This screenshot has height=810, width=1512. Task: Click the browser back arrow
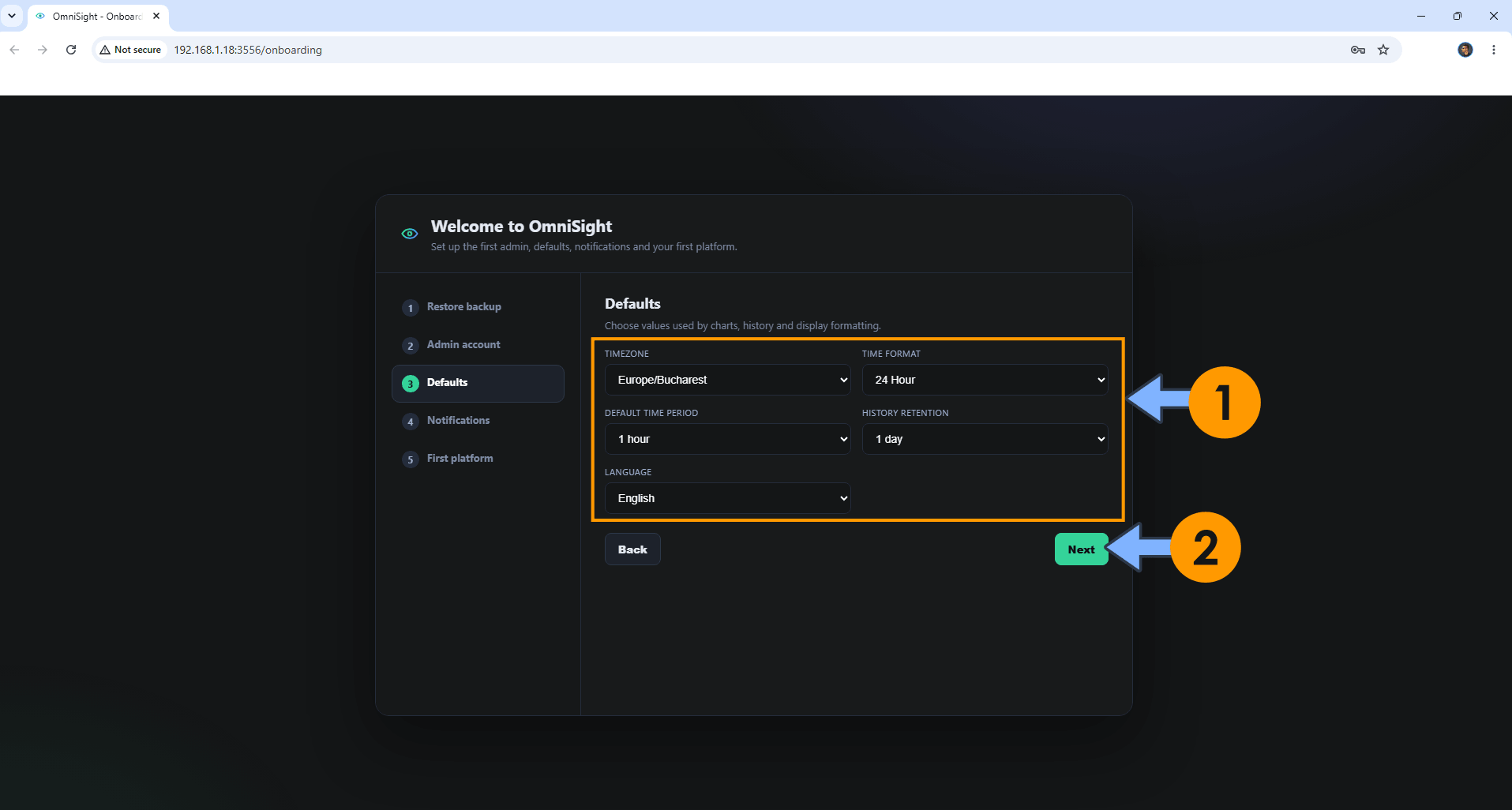pyautogui.click(x=14, y=50)
